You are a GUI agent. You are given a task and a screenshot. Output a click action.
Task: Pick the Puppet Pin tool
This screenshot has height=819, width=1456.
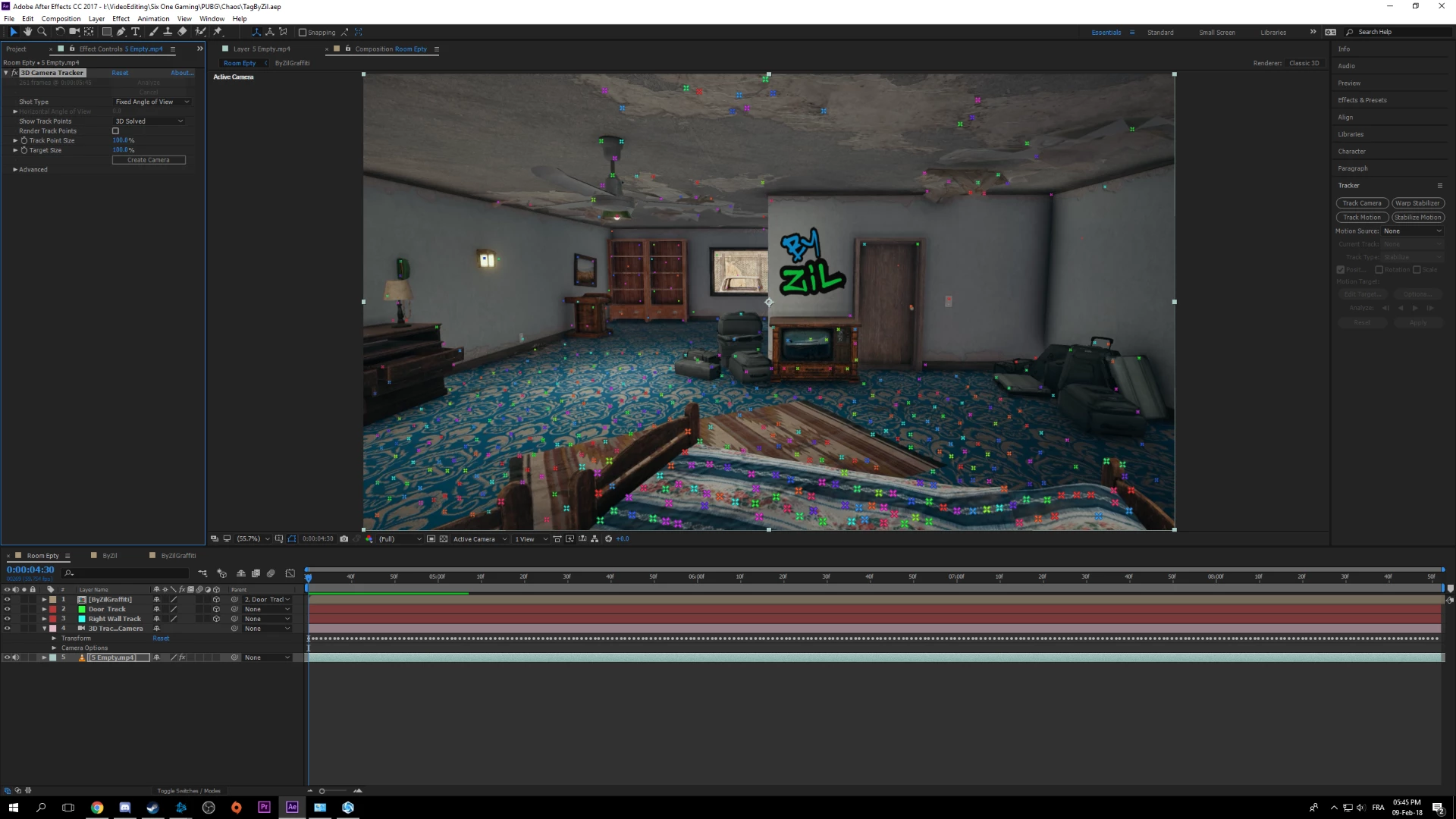[x=218, y=32]
